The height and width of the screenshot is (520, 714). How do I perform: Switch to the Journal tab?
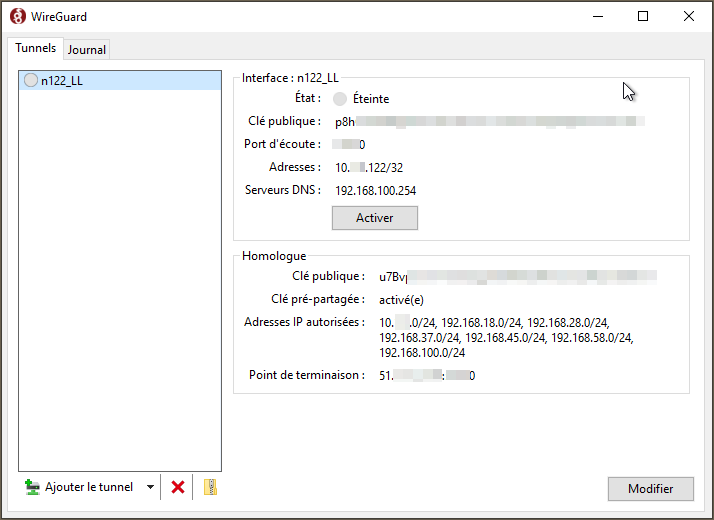[87, 50]
